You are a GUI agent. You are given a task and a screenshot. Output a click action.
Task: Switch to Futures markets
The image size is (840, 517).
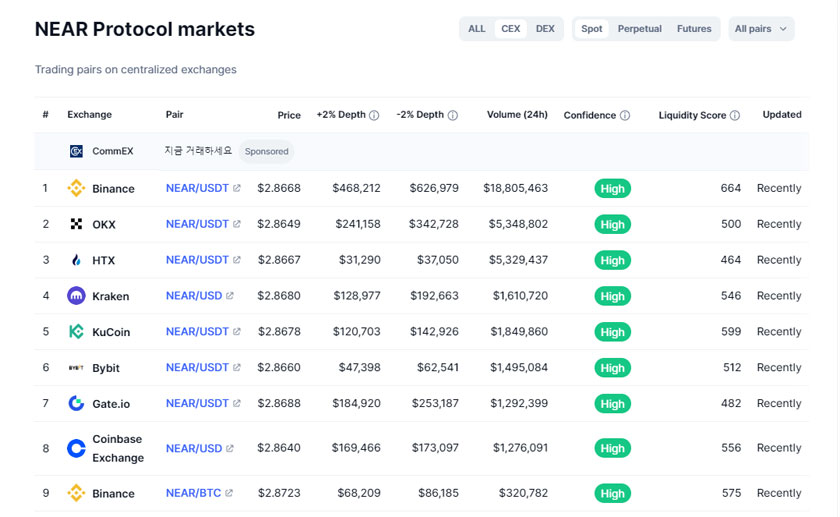point(694,29)
